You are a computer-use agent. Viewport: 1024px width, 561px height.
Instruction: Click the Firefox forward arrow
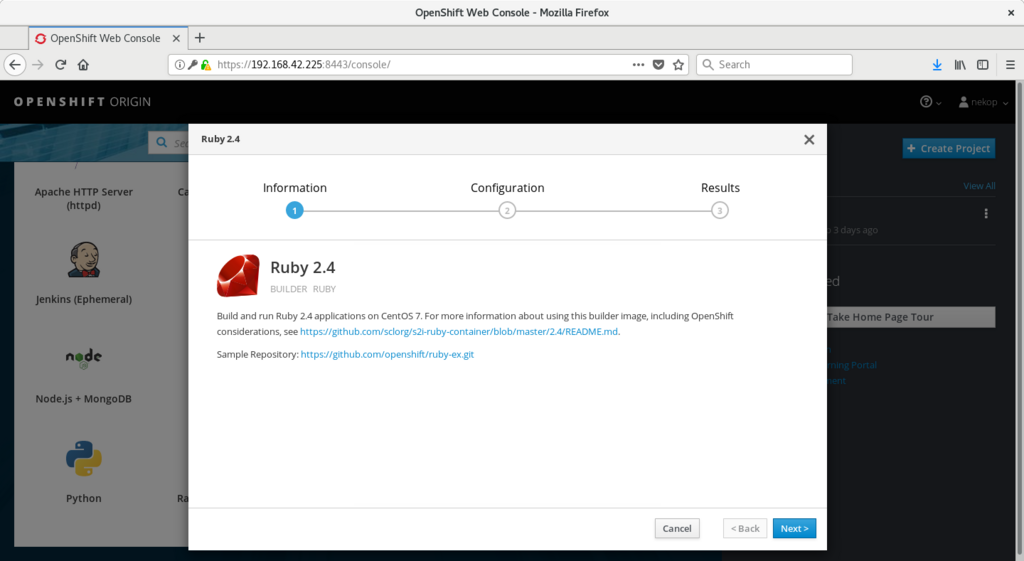tap(38, 65)
